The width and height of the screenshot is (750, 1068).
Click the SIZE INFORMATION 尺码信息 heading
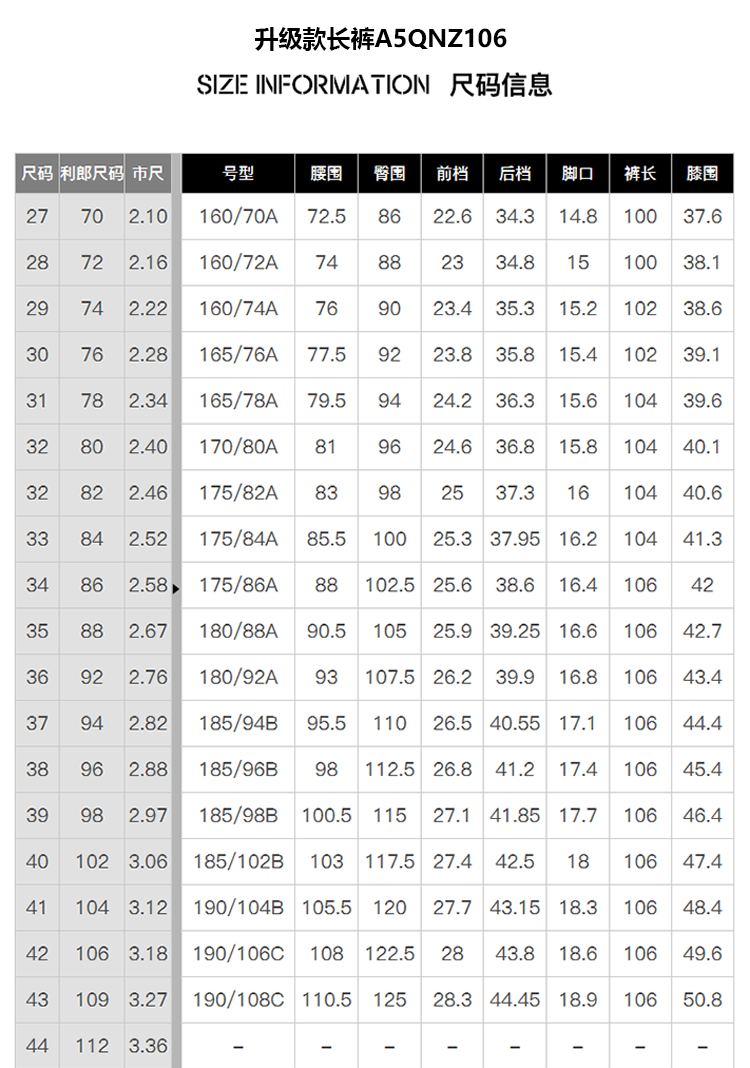(x=374, y=85)
